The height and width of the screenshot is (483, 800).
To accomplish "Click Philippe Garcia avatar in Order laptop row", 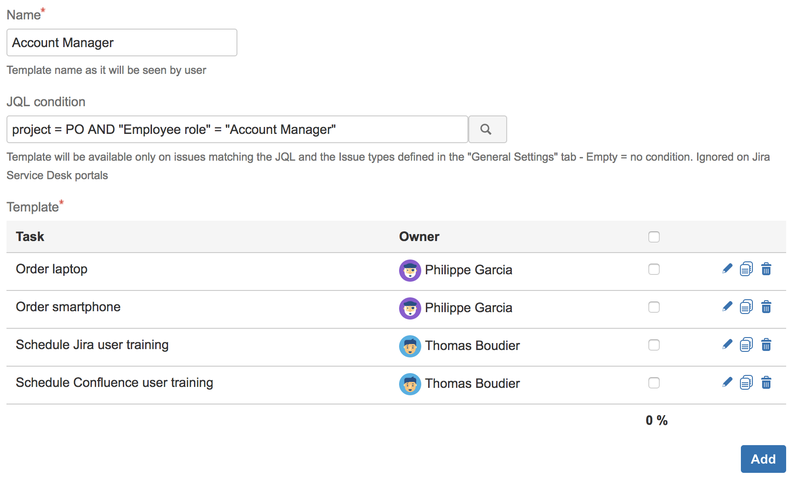I will (410, 270).
